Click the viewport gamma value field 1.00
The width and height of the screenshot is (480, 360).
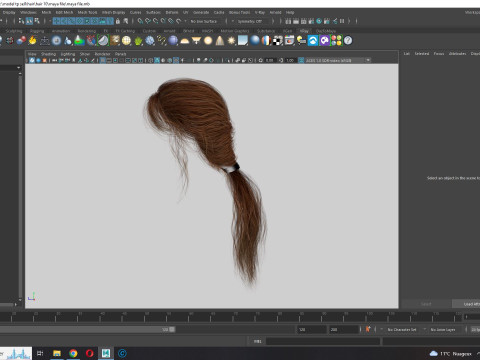tap(290, 60)
